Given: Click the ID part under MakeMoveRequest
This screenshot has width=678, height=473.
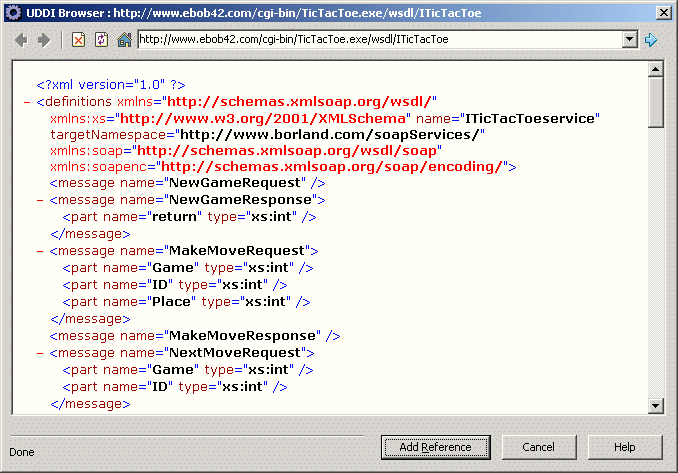Looking at the screenshot, I should (175, 284).
